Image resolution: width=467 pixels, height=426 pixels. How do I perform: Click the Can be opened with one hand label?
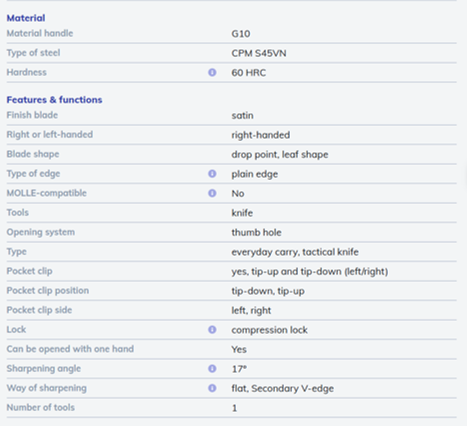pos(70,349)
